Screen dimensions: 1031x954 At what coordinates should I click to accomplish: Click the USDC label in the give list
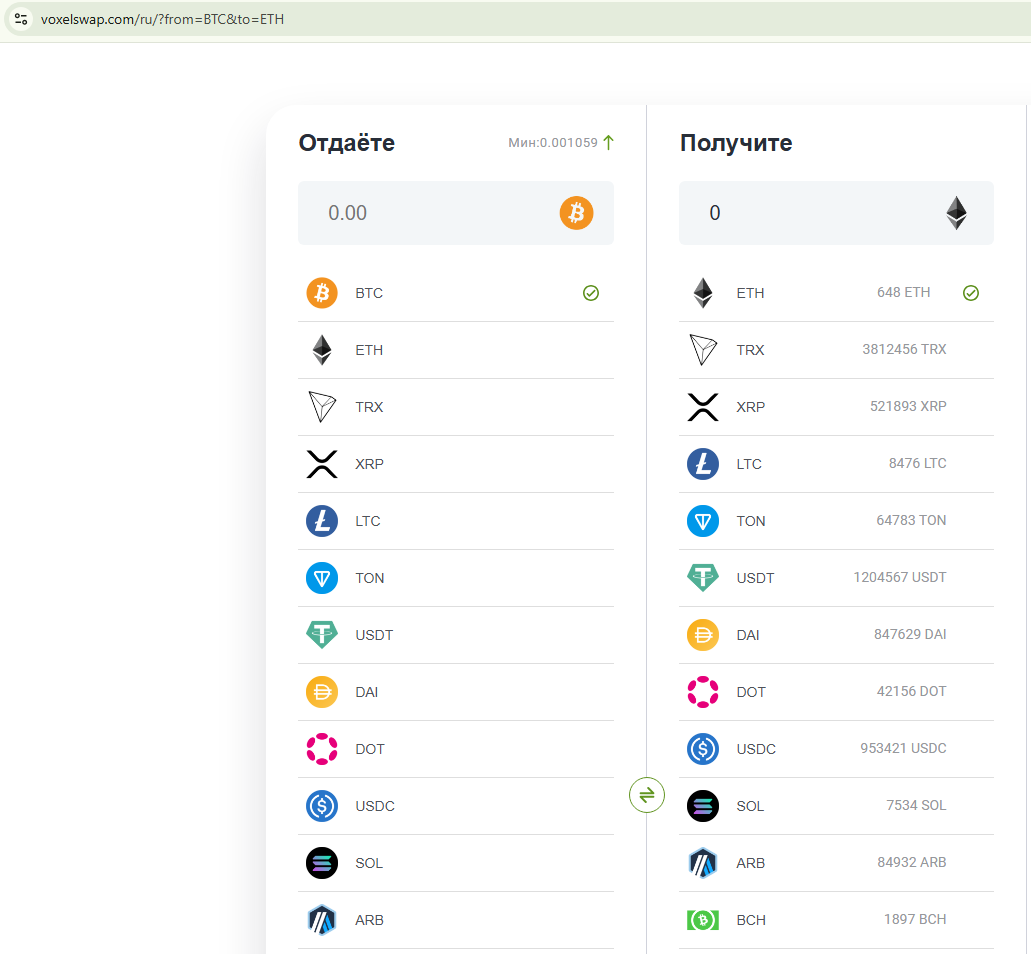tap(375, 806)
